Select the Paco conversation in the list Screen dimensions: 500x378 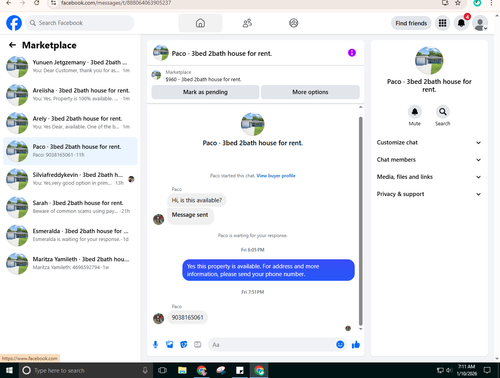click(70, 151)
